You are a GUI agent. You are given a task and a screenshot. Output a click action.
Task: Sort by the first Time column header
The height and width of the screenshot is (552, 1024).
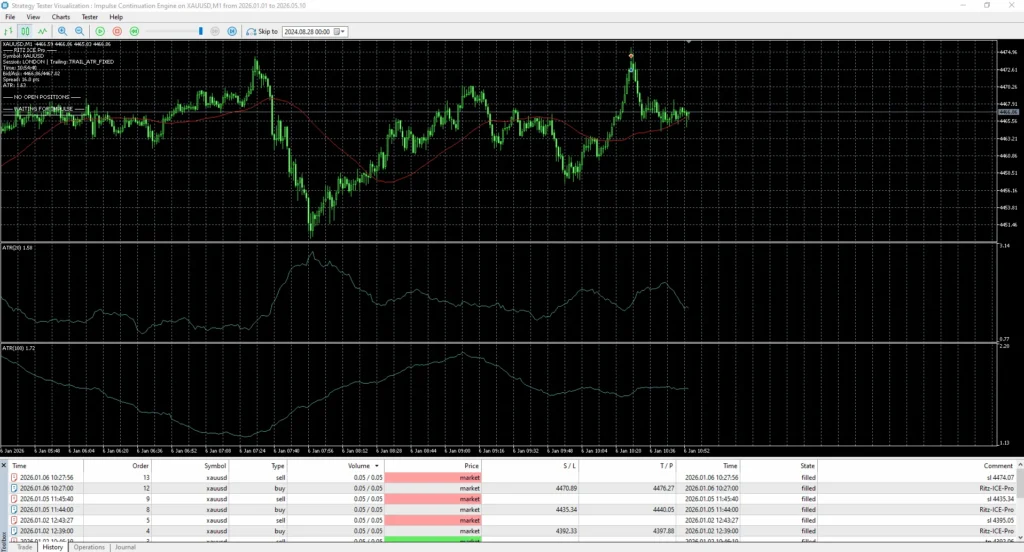point(20,466)
